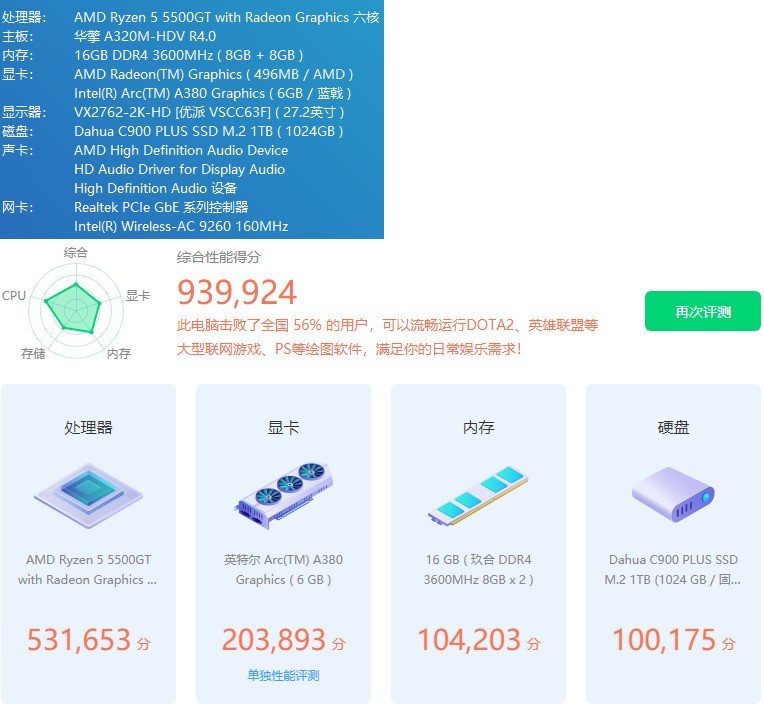Click the 16GB DDR4 3600MHz memory line
The image size is (764, 708).
click(x=189, y=55)
